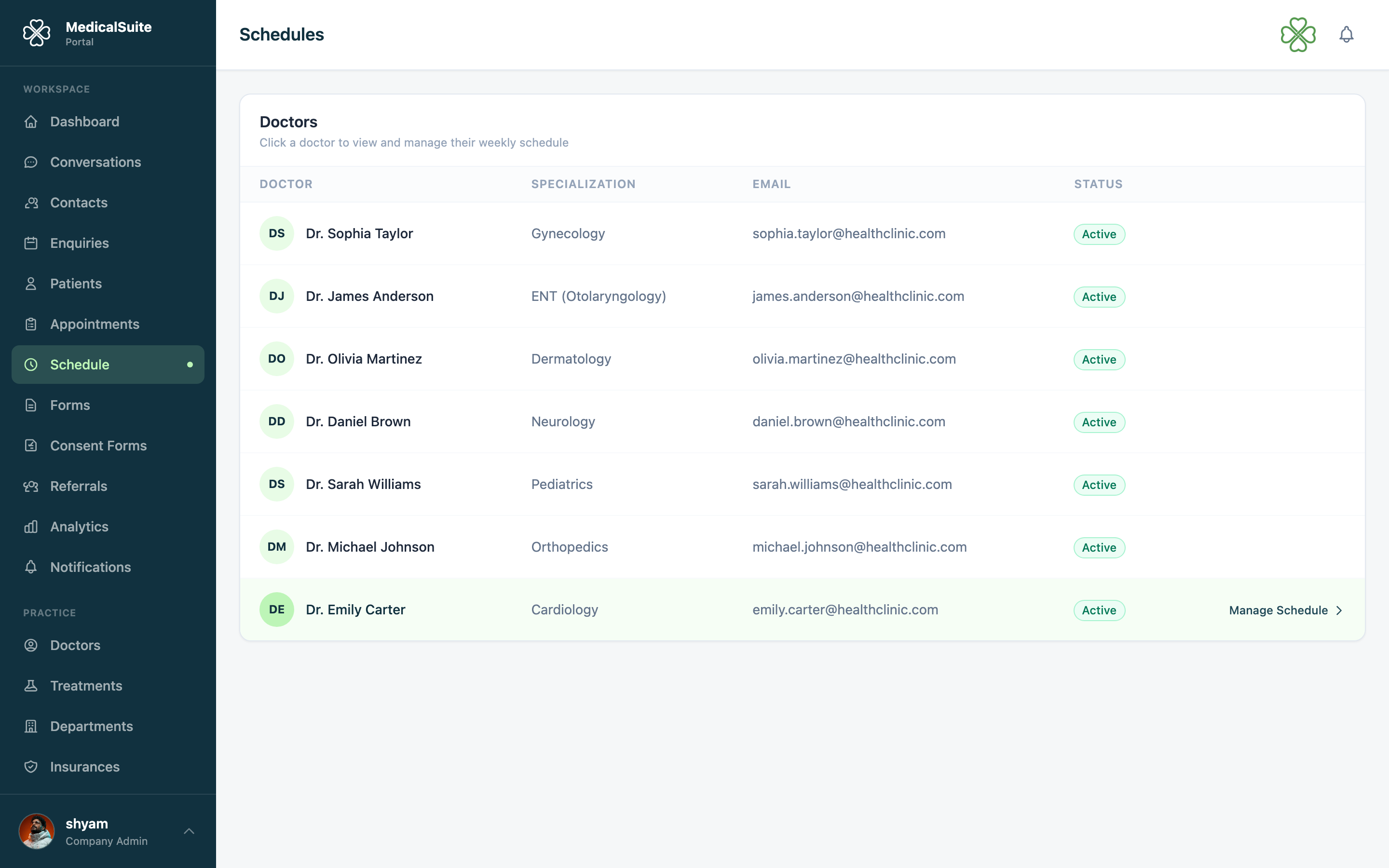Open the notifications bell in header

(1346, 34)
